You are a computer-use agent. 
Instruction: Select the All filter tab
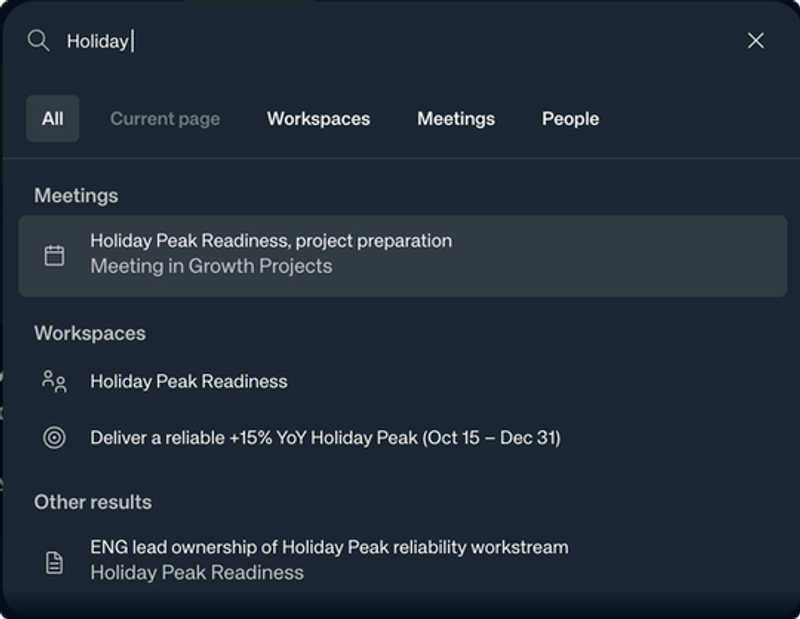(x=53, y=118)
